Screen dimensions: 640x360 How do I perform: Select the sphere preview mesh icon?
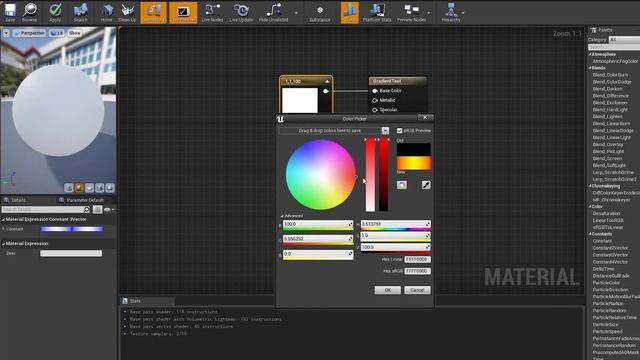point(79,188)
